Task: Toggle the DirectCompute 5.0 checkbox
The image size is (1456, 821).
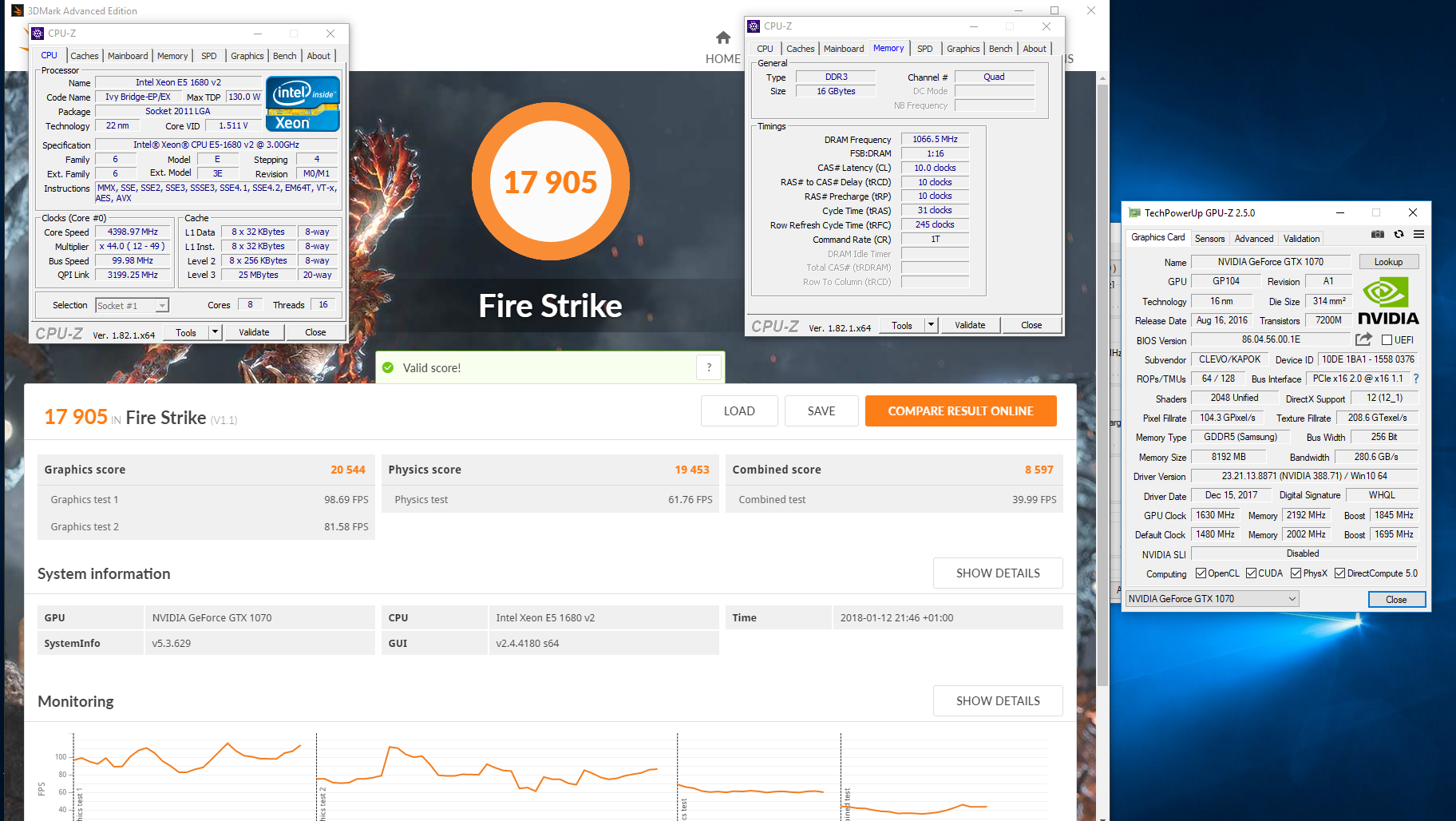Action: point(1340,573)
